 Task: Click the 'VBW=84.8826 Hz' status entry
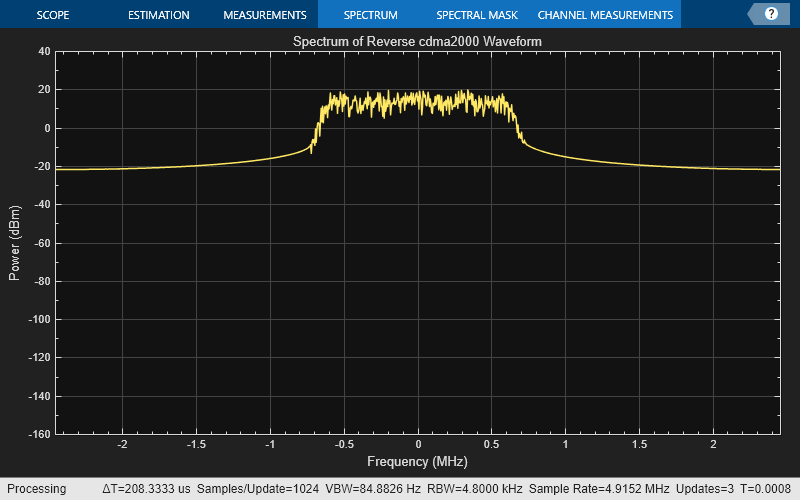(373, 489)
